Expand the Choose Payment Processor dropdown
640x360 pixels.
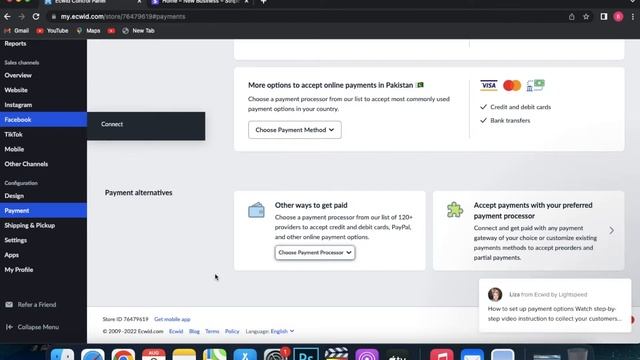(x=315, y=253)
